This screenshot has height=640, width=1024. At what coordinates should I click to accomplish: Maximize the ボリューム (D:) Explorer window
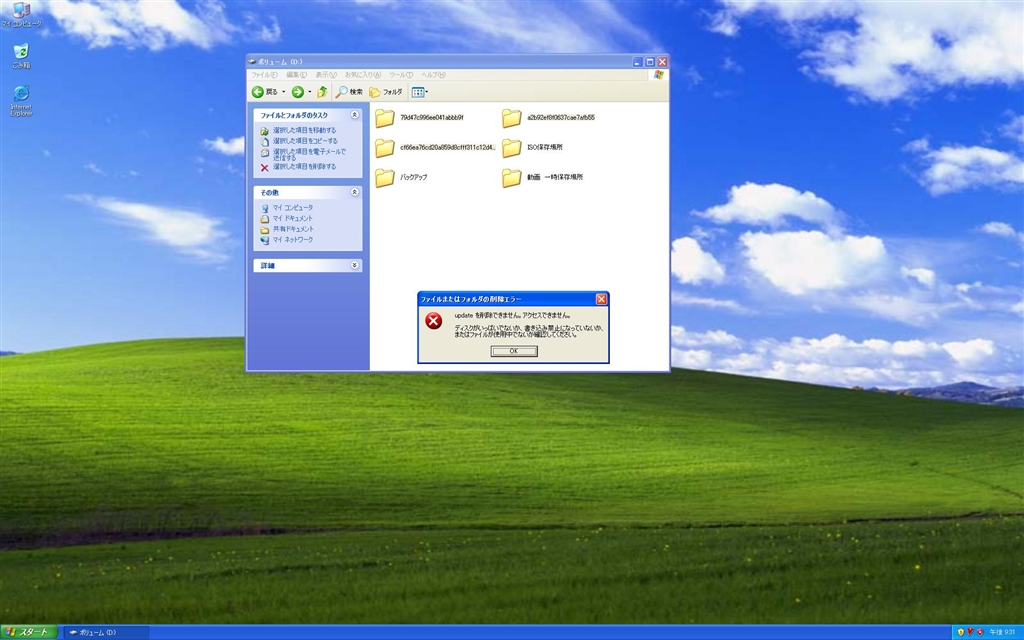click(x=650, y=62)
